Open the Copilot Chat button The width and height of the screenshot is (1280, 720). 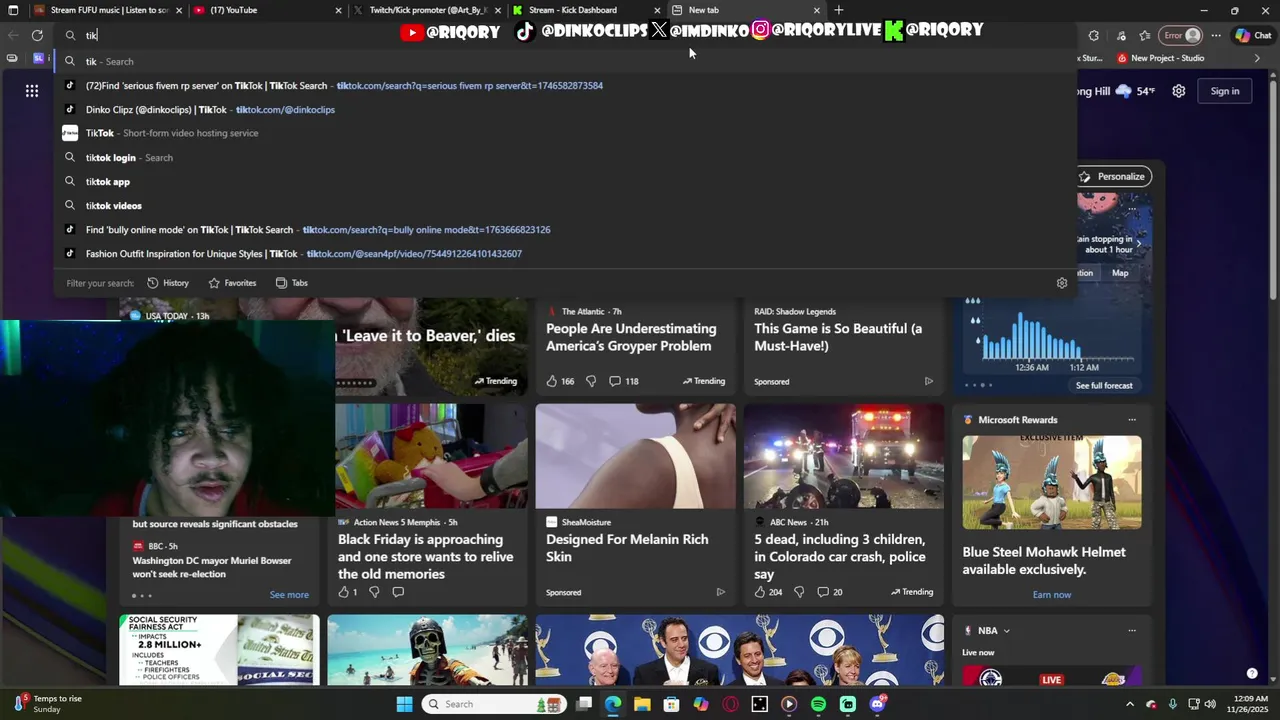tap(1253, 35)
